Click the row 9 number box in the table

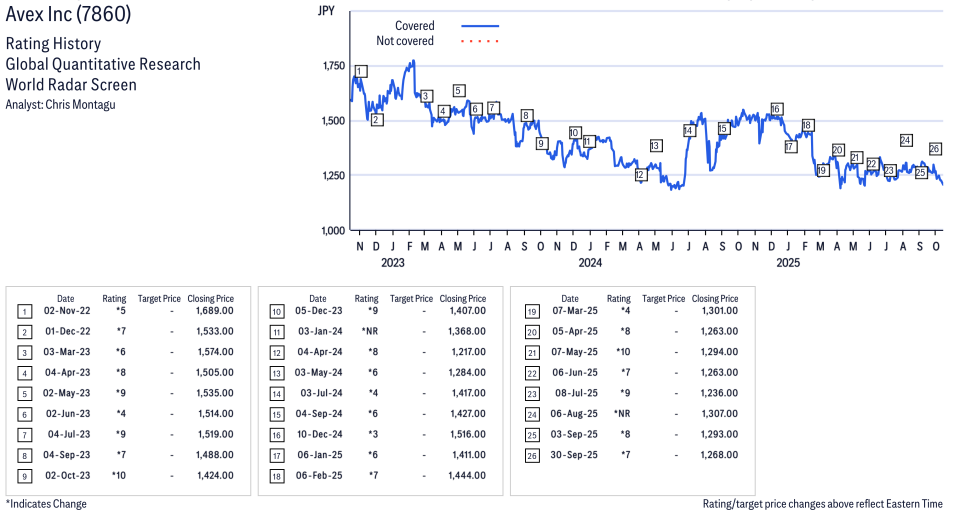coord(22,475)
